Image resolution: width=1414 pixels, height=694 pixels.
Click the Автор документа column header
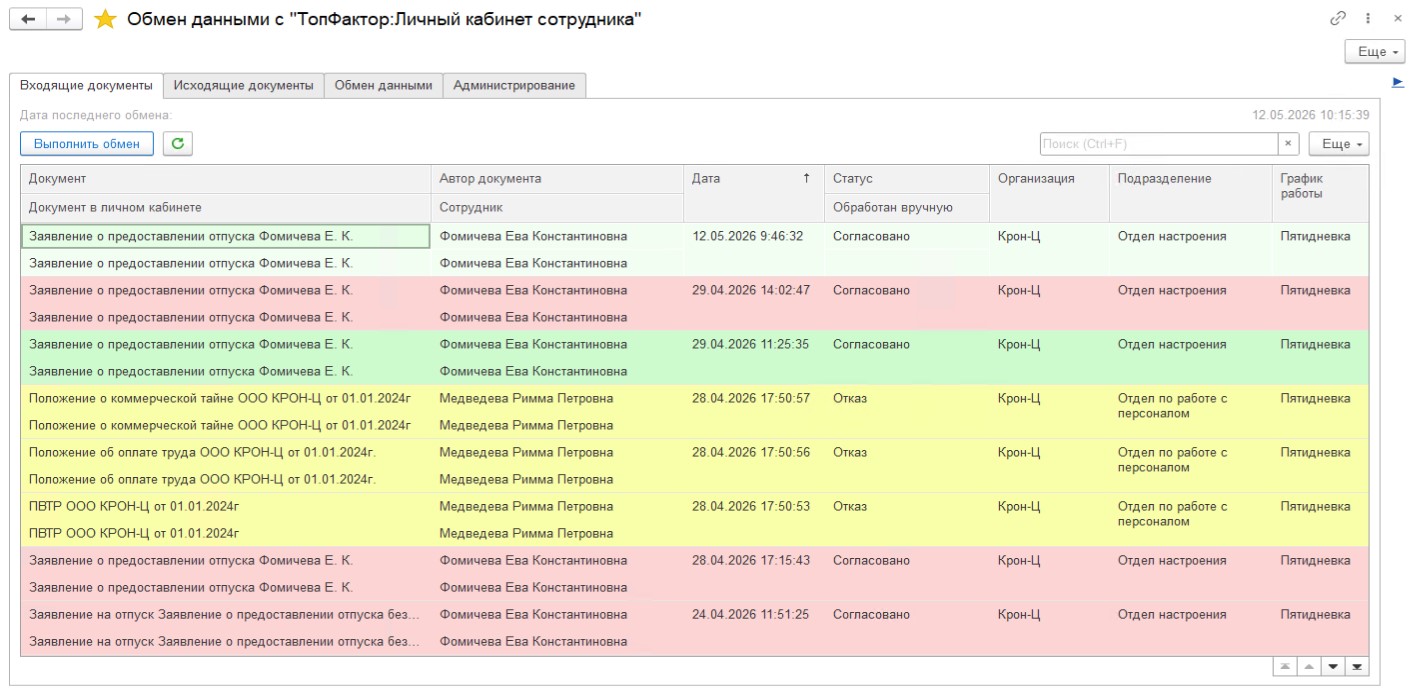click(x=557, y=179)
